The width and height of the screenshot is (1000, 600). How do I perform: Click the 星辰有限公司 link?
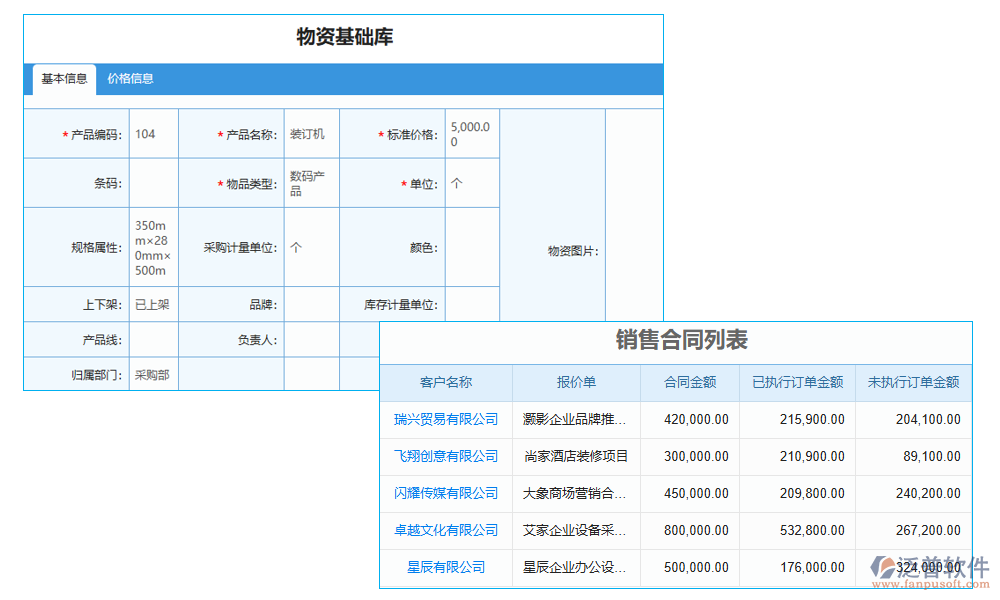pos(445,567)
